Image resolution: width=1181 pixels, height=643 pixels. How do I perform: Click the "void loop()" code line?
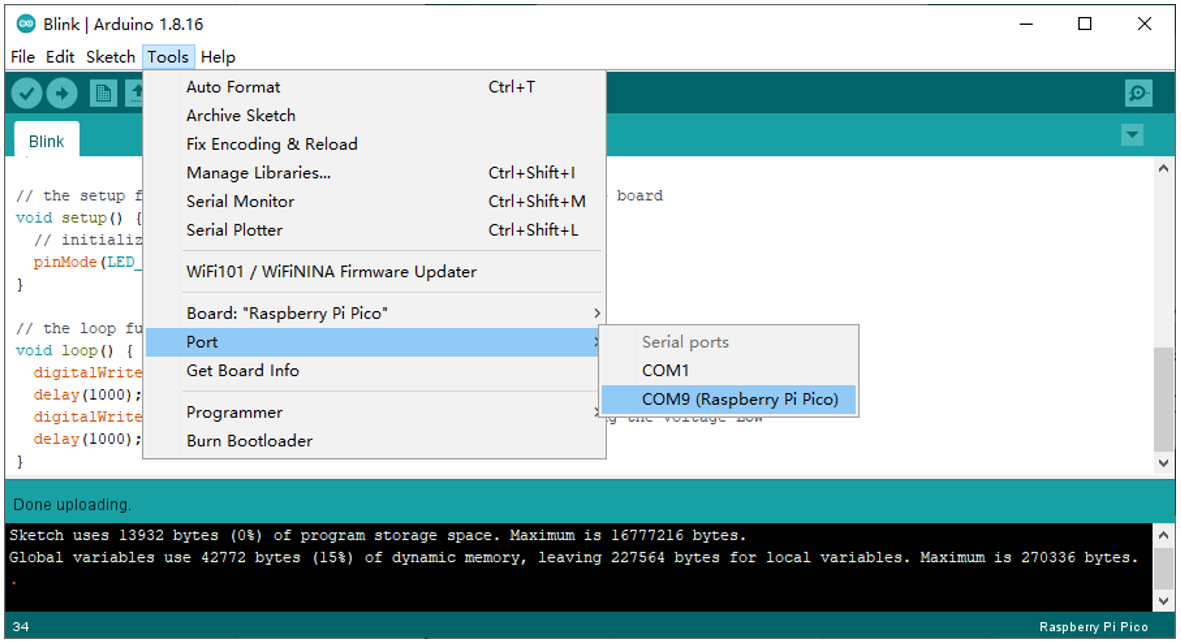pos(74,351)
